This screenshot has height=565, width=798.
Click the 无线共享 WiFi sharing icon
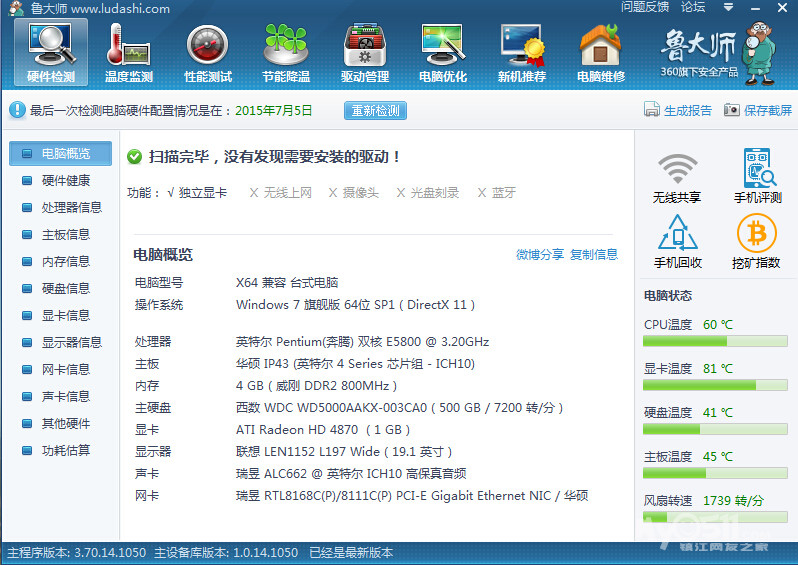(x=677, y=177)
